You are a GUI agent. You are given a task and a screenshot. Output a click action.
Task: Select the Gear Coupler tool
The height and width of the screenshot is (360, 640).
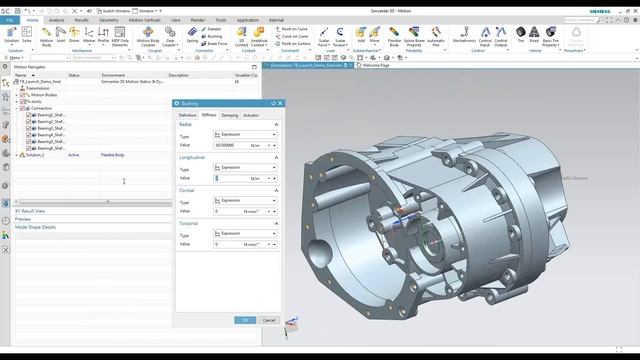point(170,36)
